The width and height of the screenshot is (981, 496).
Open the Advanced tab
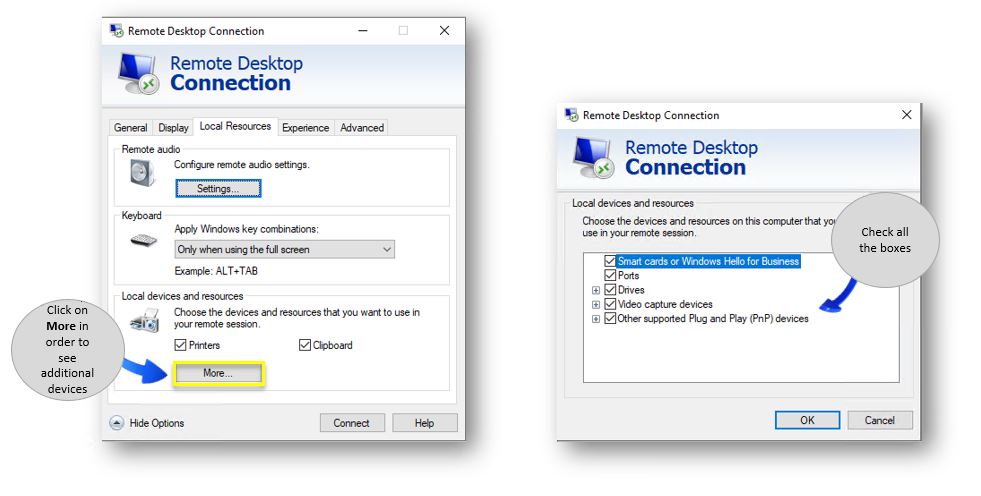point(361,128)
